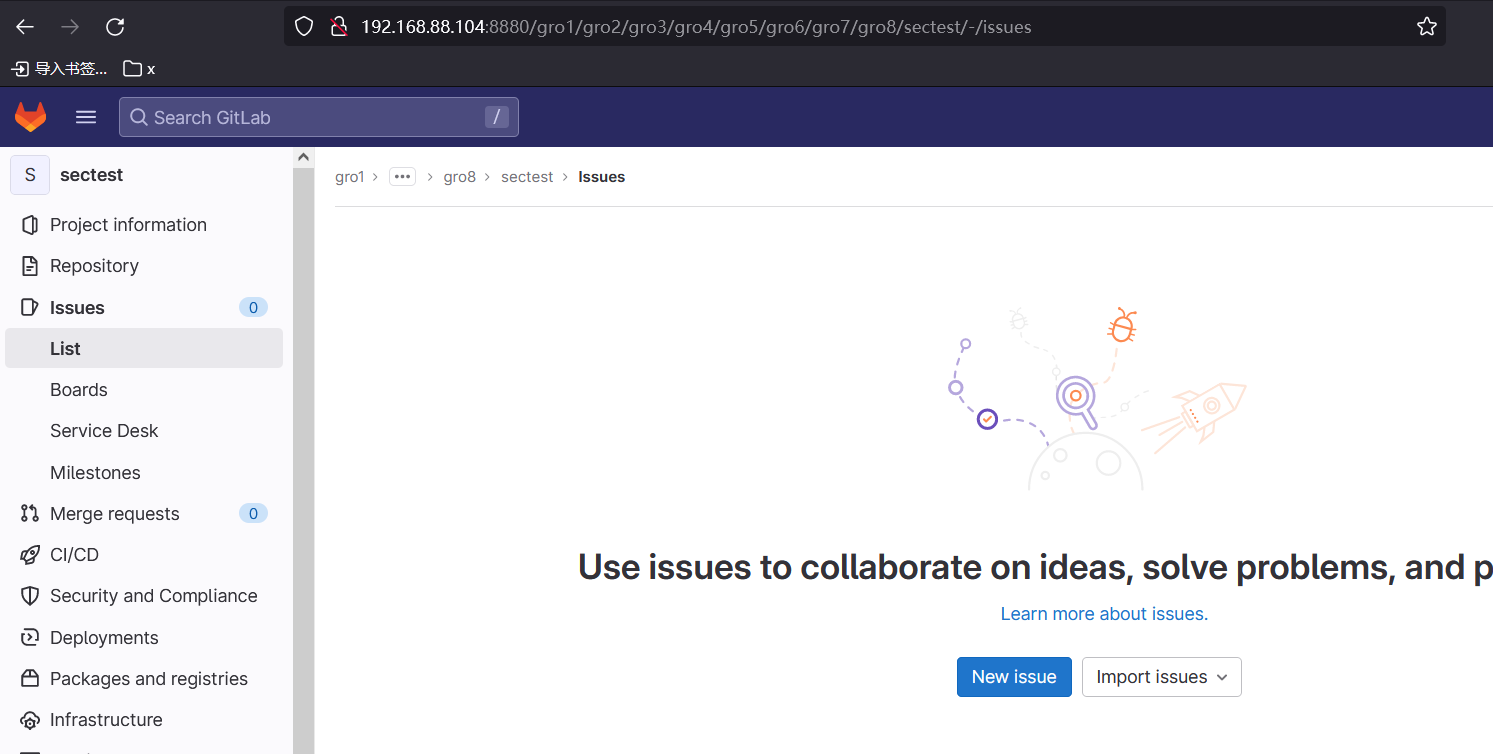Select the List submenu item
Viewport: 1493px width, 754px height.
pyautogui.click(x=144, y=348)
